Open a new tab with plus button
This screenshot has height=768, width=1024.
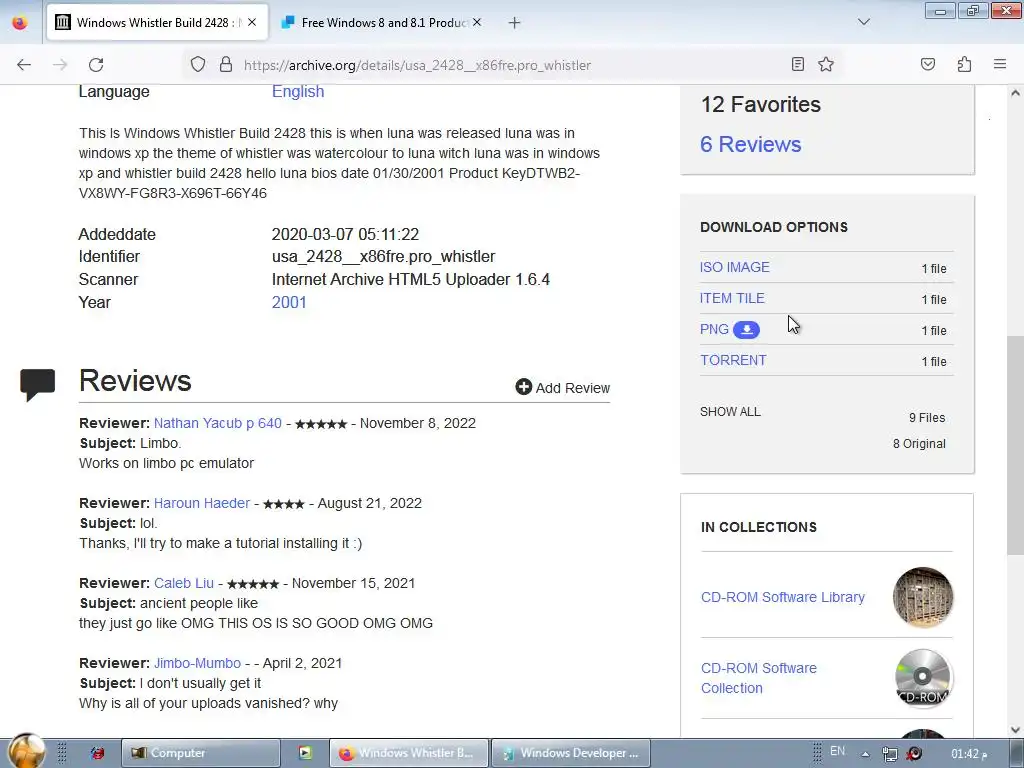(515, 23)
